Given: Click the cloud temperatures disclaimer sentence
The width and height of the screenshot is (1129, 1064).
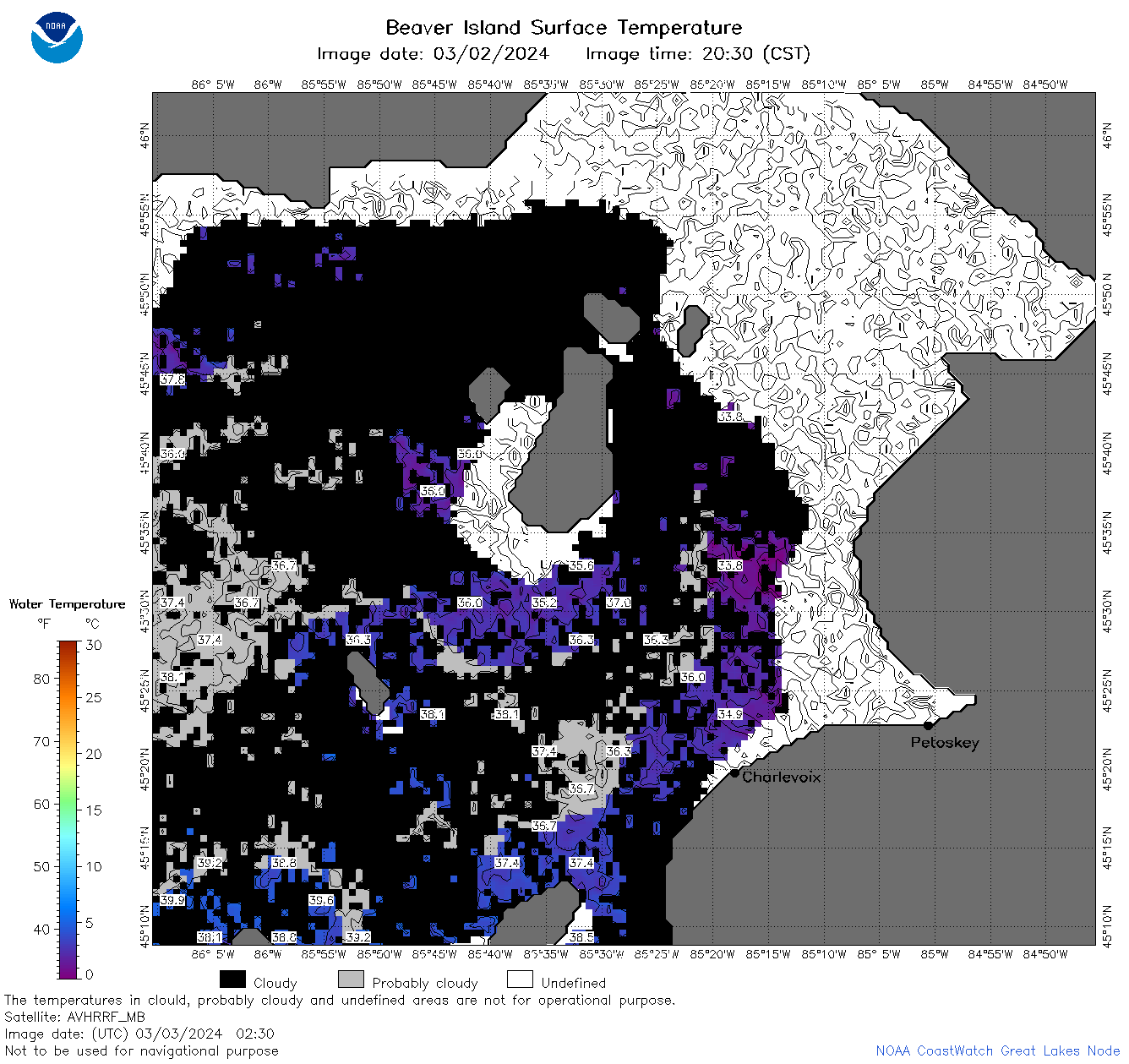Looking at the screenshot, I should click(x=340, y=1000).
